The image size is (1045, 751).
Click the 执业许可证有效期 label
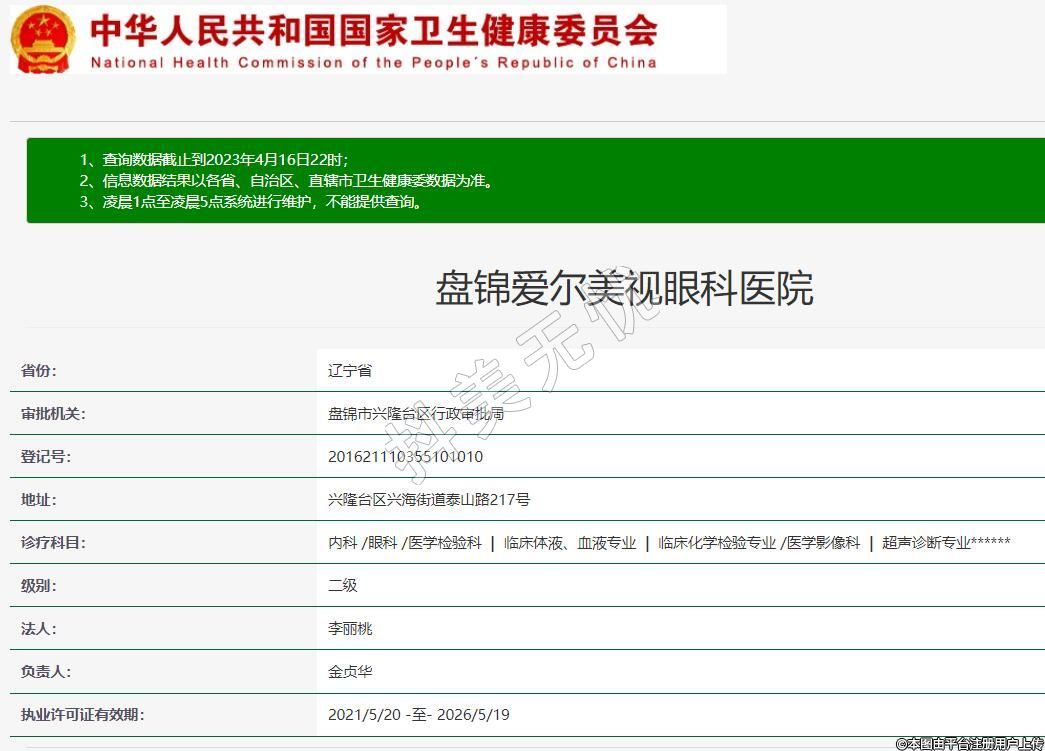point(82,714)
